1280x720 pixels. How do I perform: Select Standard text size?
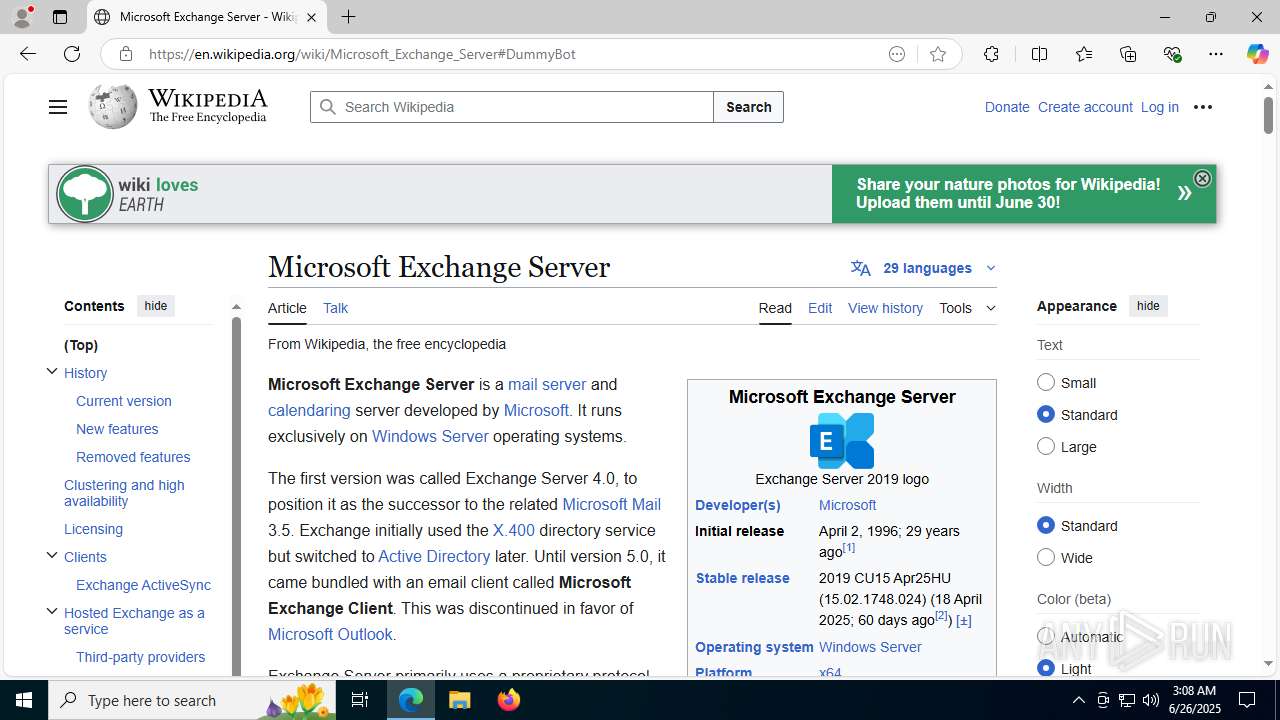tap(1046, 414)
